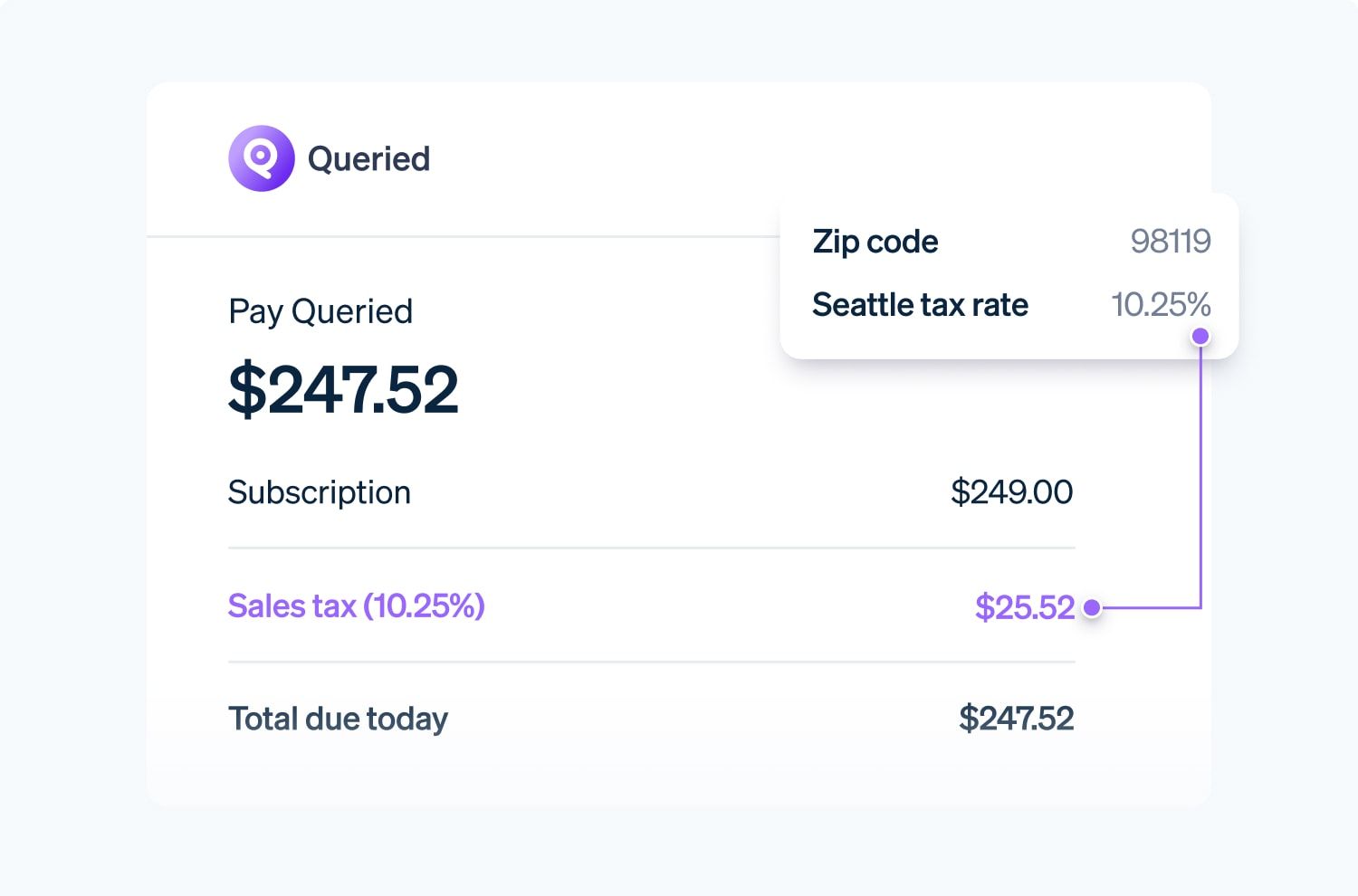Click the purple dot below tax rate
This screenshot has height=896, width=1358.
1200,337
